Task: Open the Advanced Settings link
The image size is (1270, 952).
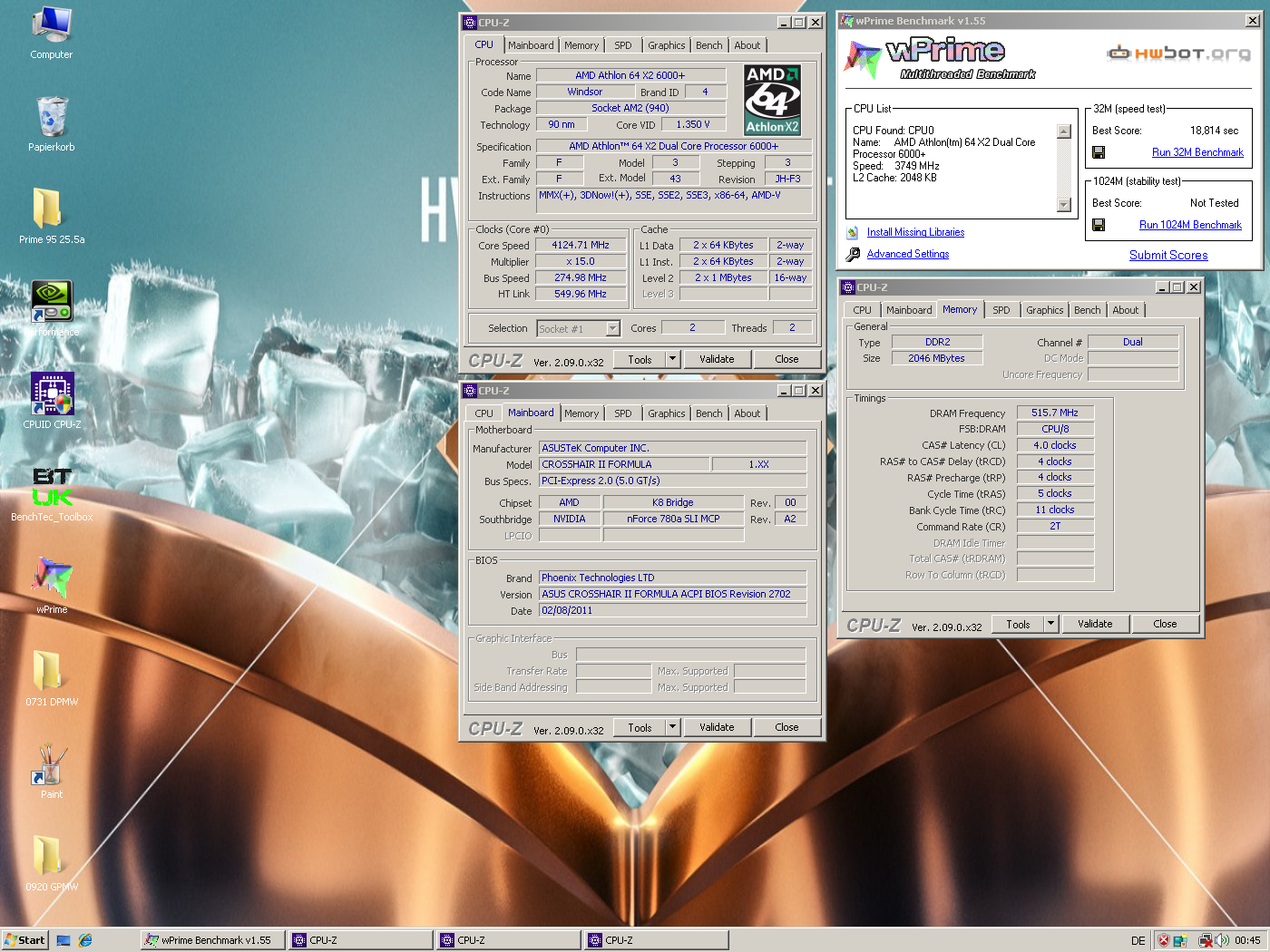Action: (908, 255)
